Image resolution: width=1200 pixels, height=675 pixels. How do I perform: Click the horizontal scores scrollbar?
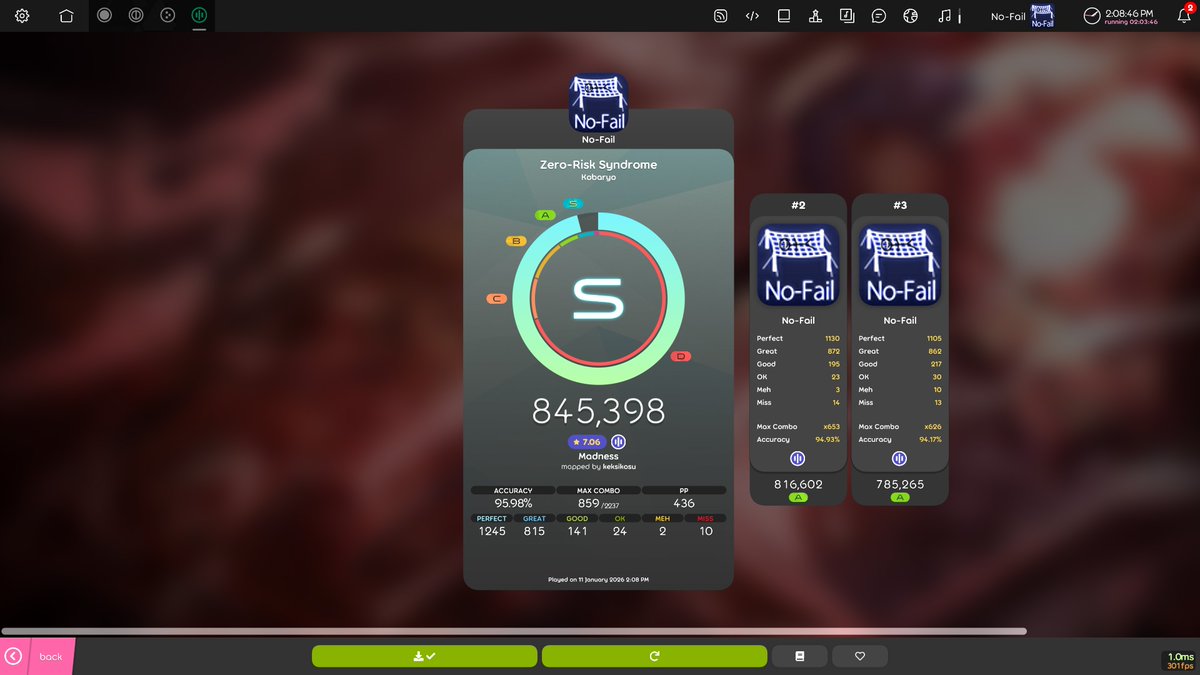[x=514, y=631]
